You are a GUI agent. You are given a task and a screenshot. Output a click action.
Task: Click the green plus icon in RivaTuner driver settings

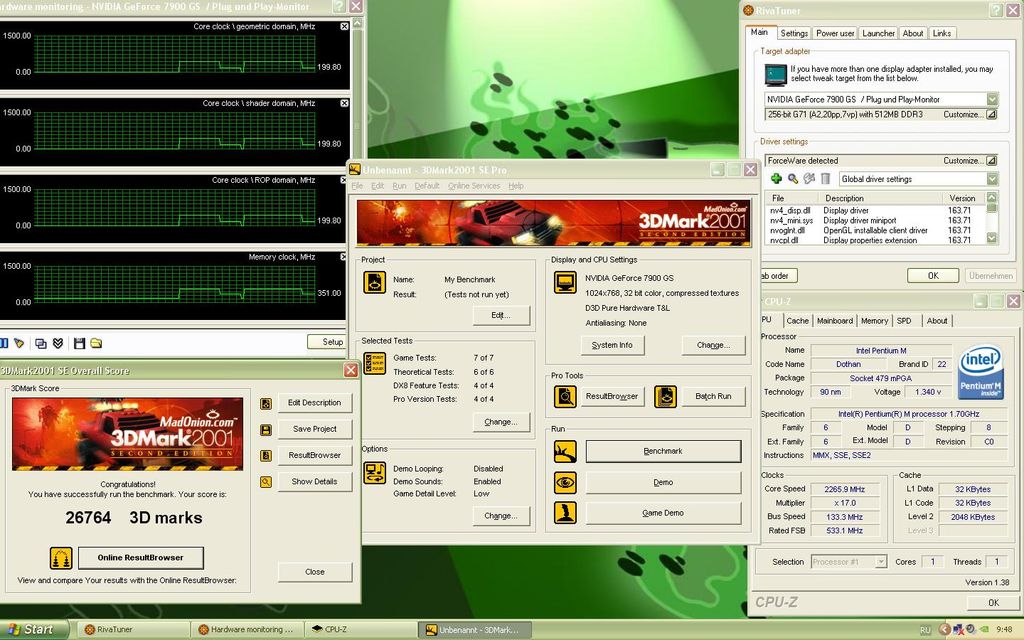tap(776, 178)
